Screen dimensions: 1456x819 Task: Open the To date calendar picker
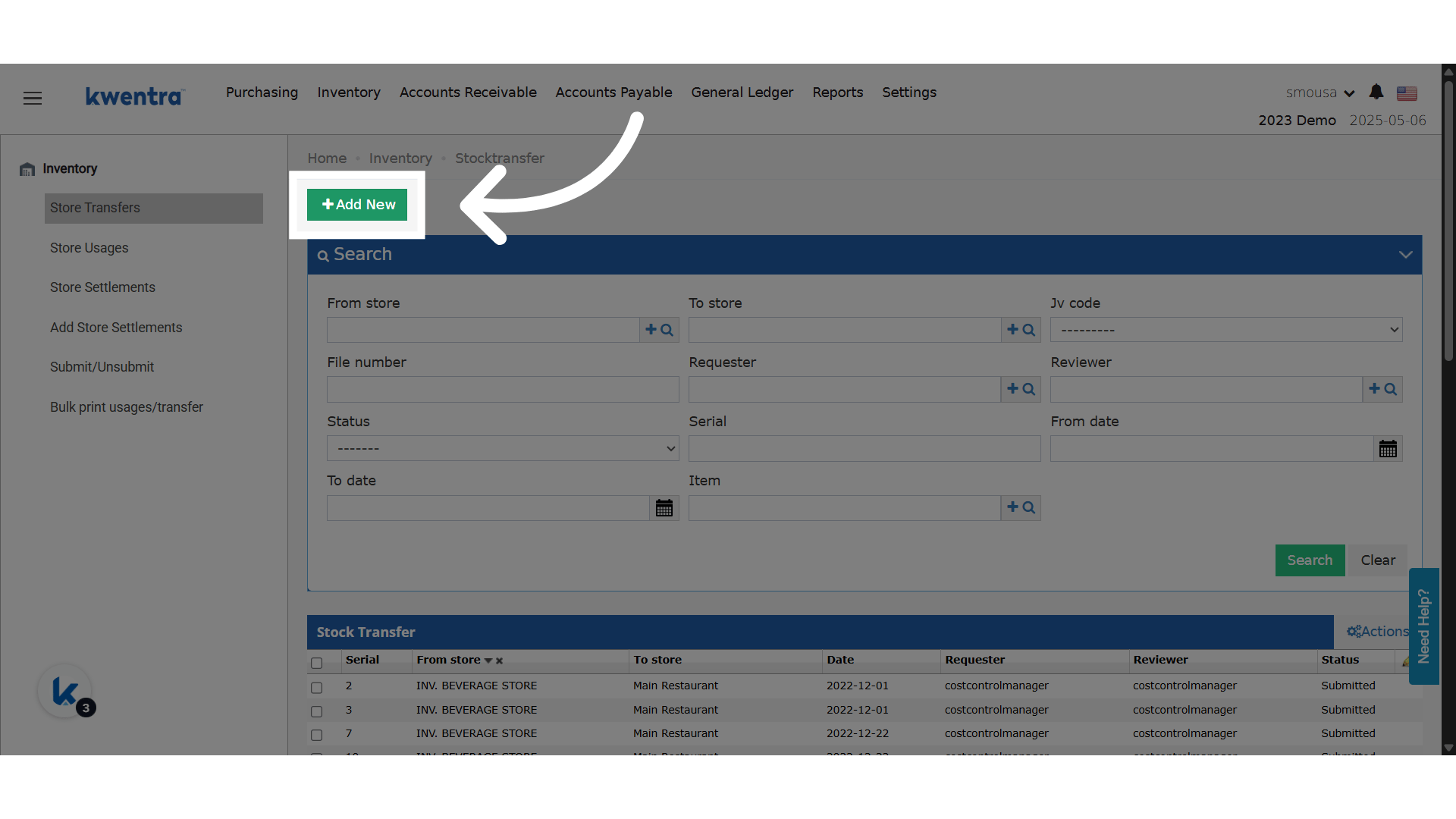[664, 508]
